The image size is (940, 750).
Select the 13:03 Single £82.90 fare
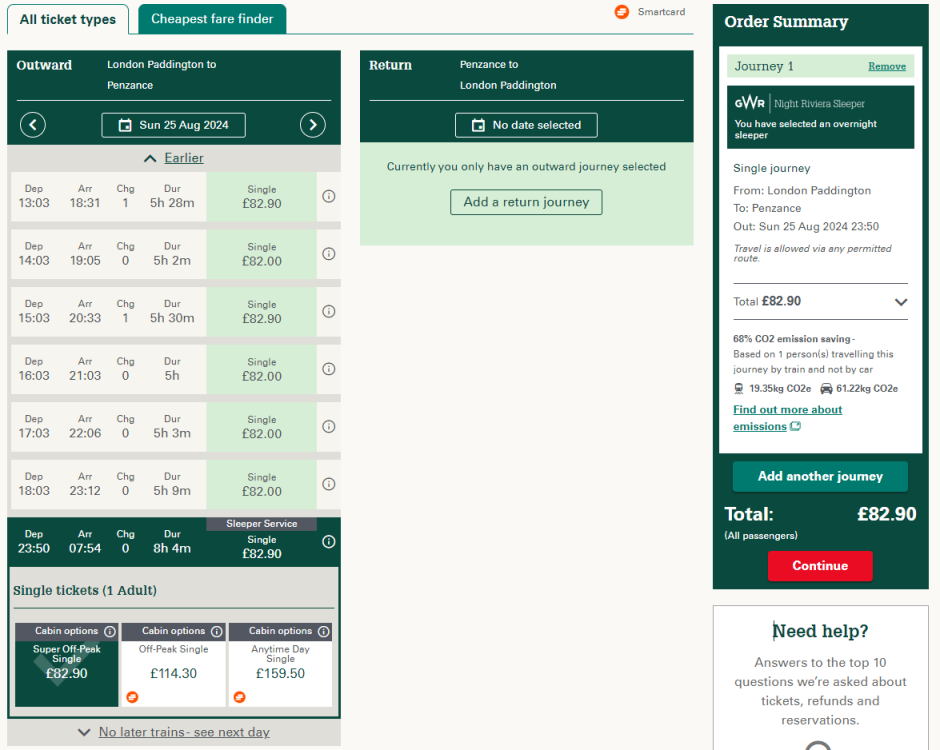coord(261,197)
